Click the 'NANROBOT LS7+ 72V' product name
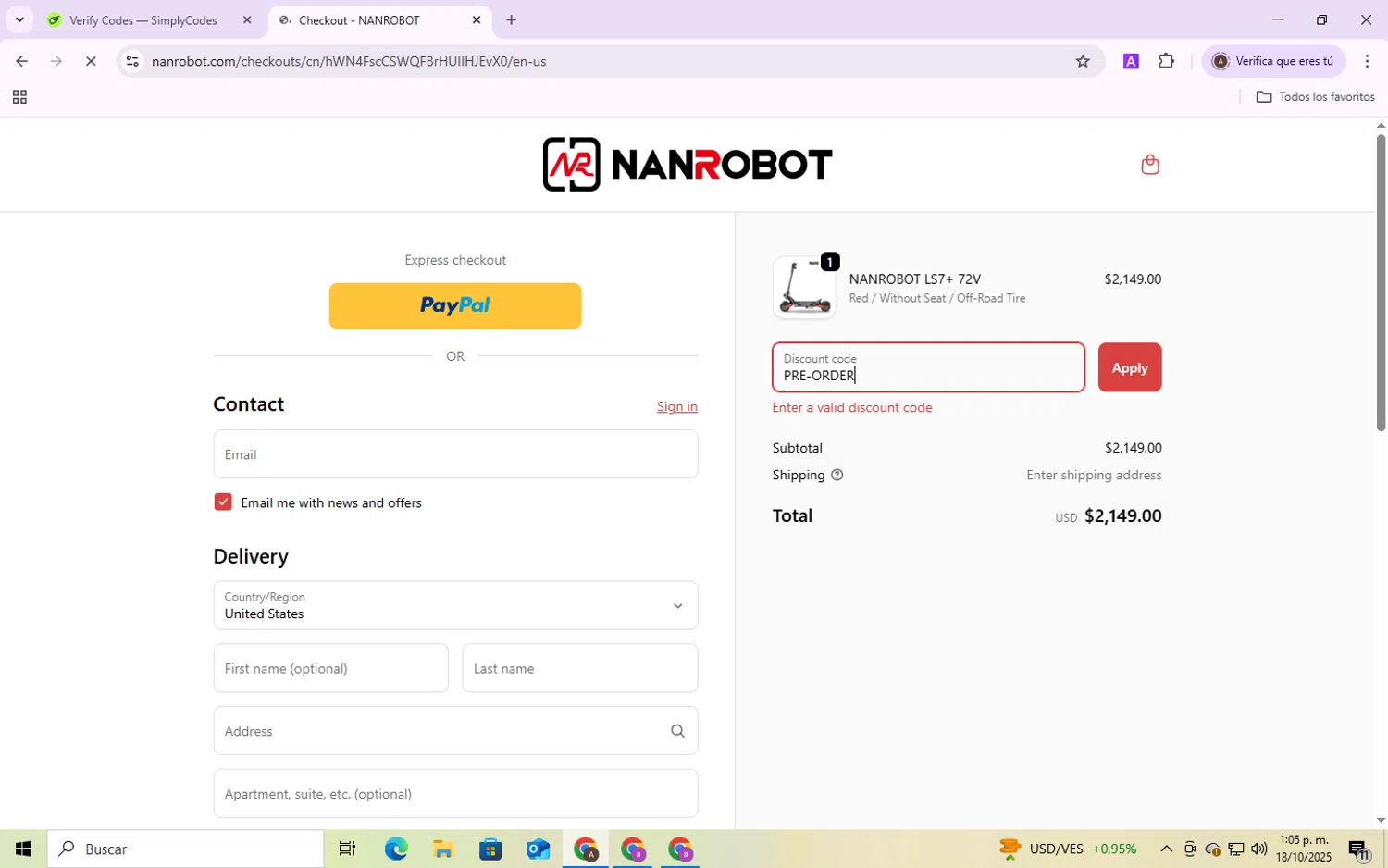This screenshot has height=868, width=1388. tap(914, 279)
